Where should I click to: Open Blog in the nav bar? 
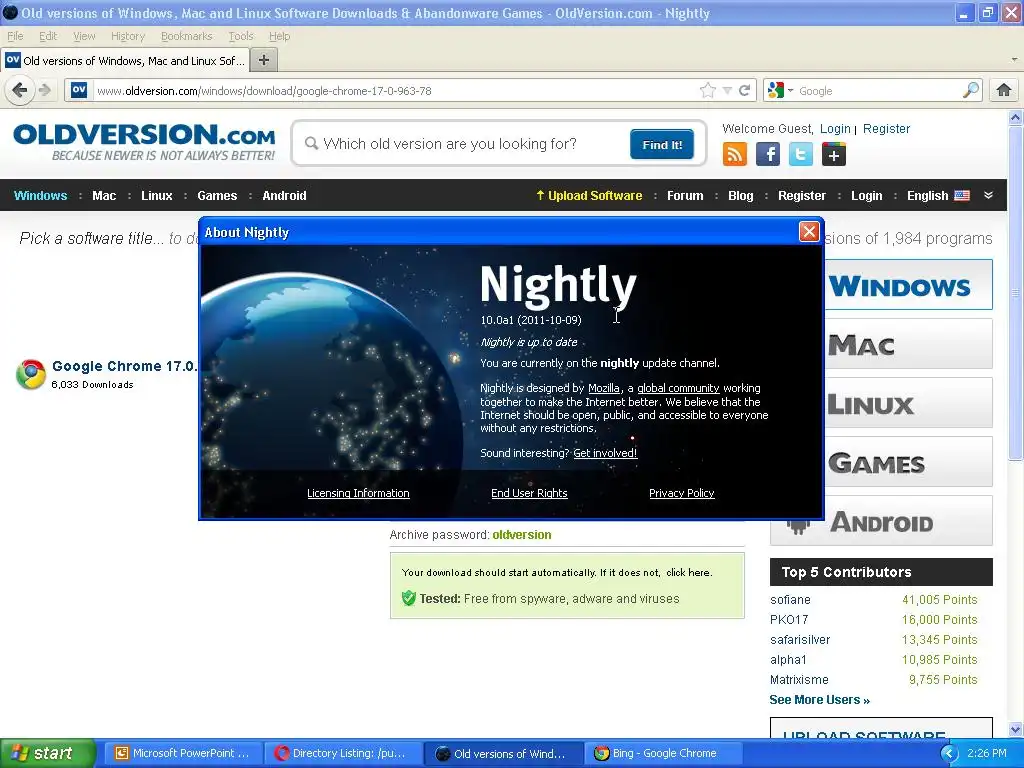[x=741, y=195]
